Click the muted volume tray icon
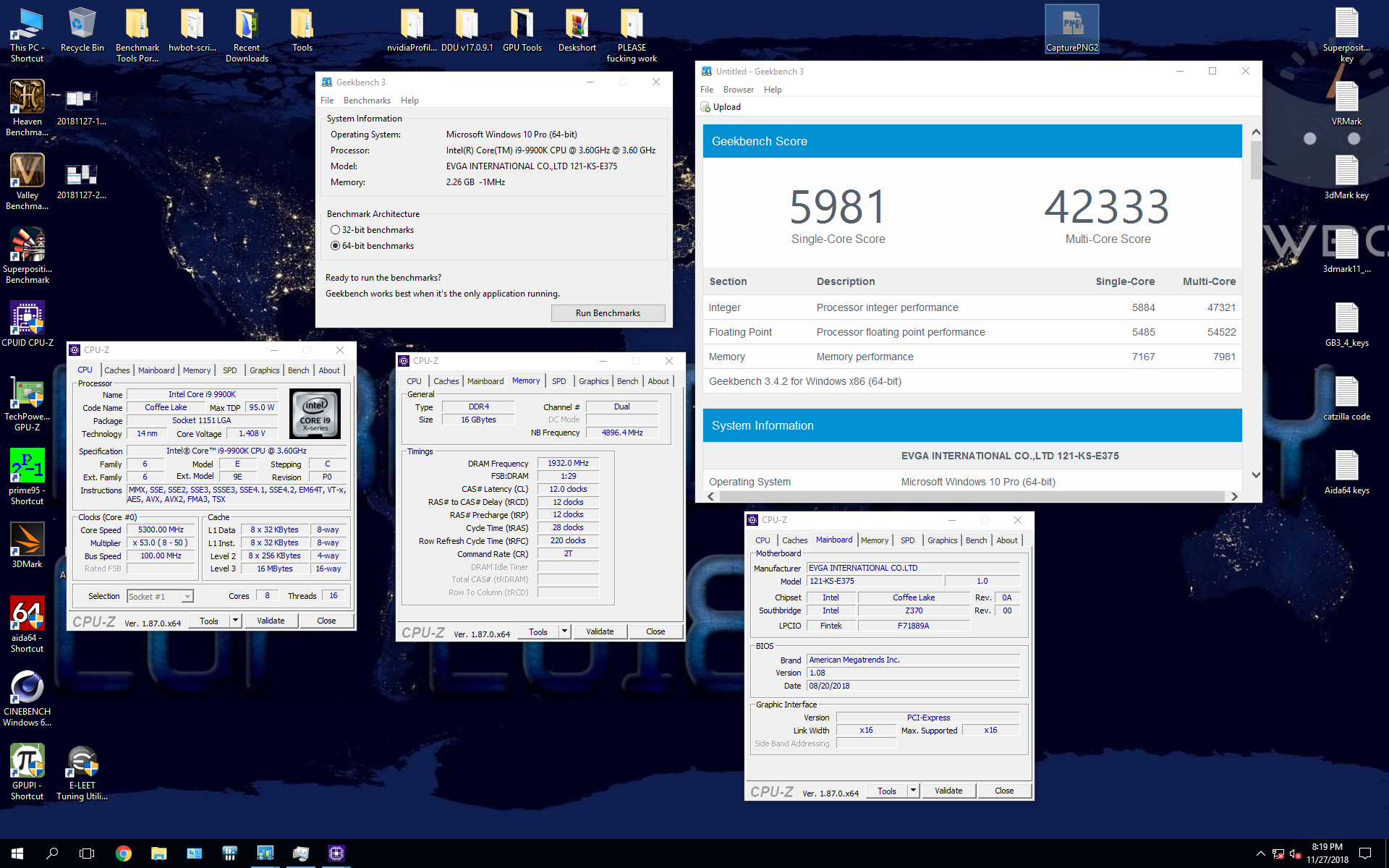Screen dimensions: 1389x868 [1296, 854]
